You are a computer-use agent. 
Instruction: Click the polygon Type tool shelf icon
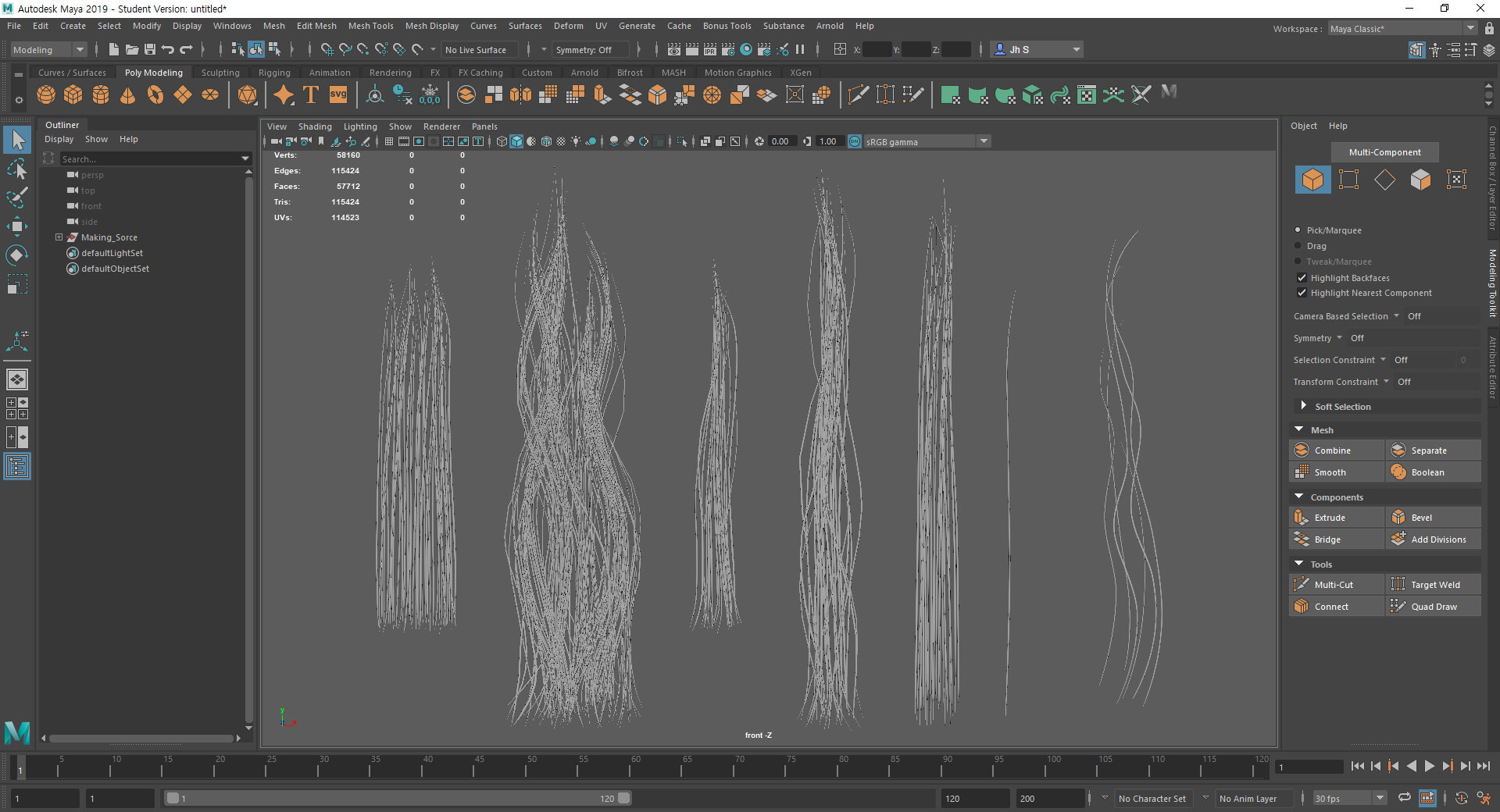click(310, 95)
